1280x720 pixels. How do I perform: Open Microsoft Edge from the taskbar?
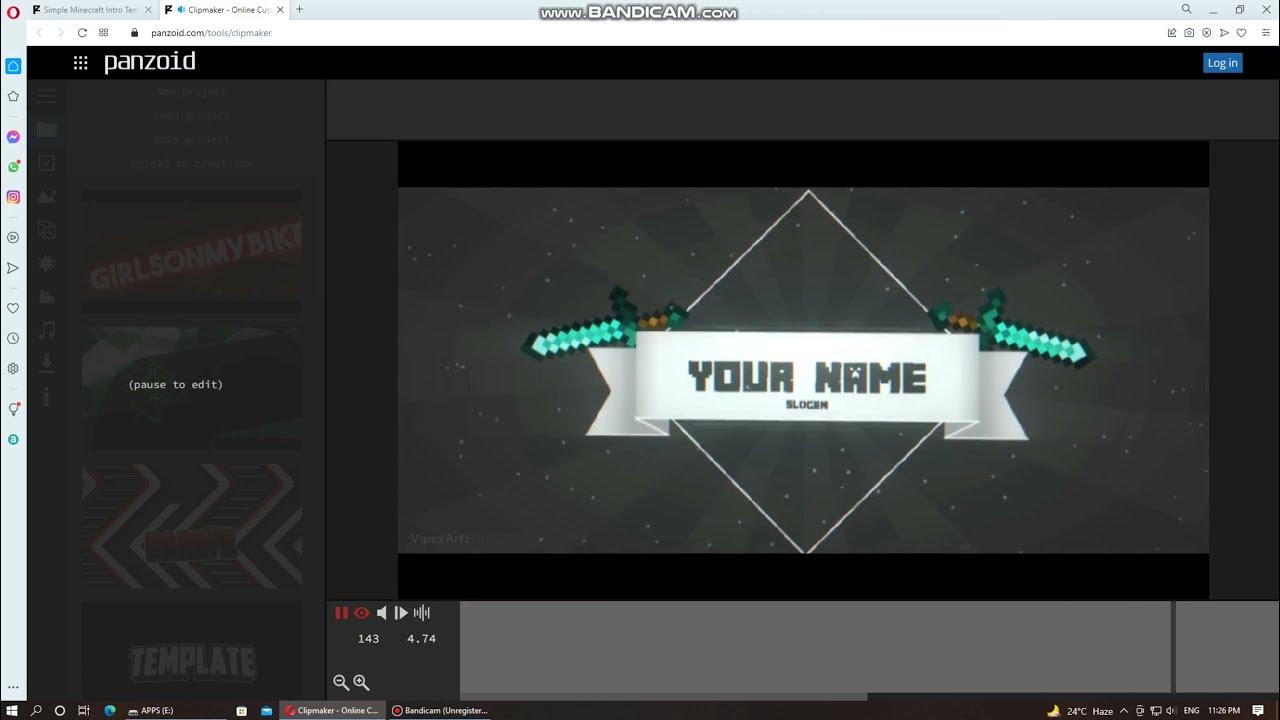(x=110, y=710)
